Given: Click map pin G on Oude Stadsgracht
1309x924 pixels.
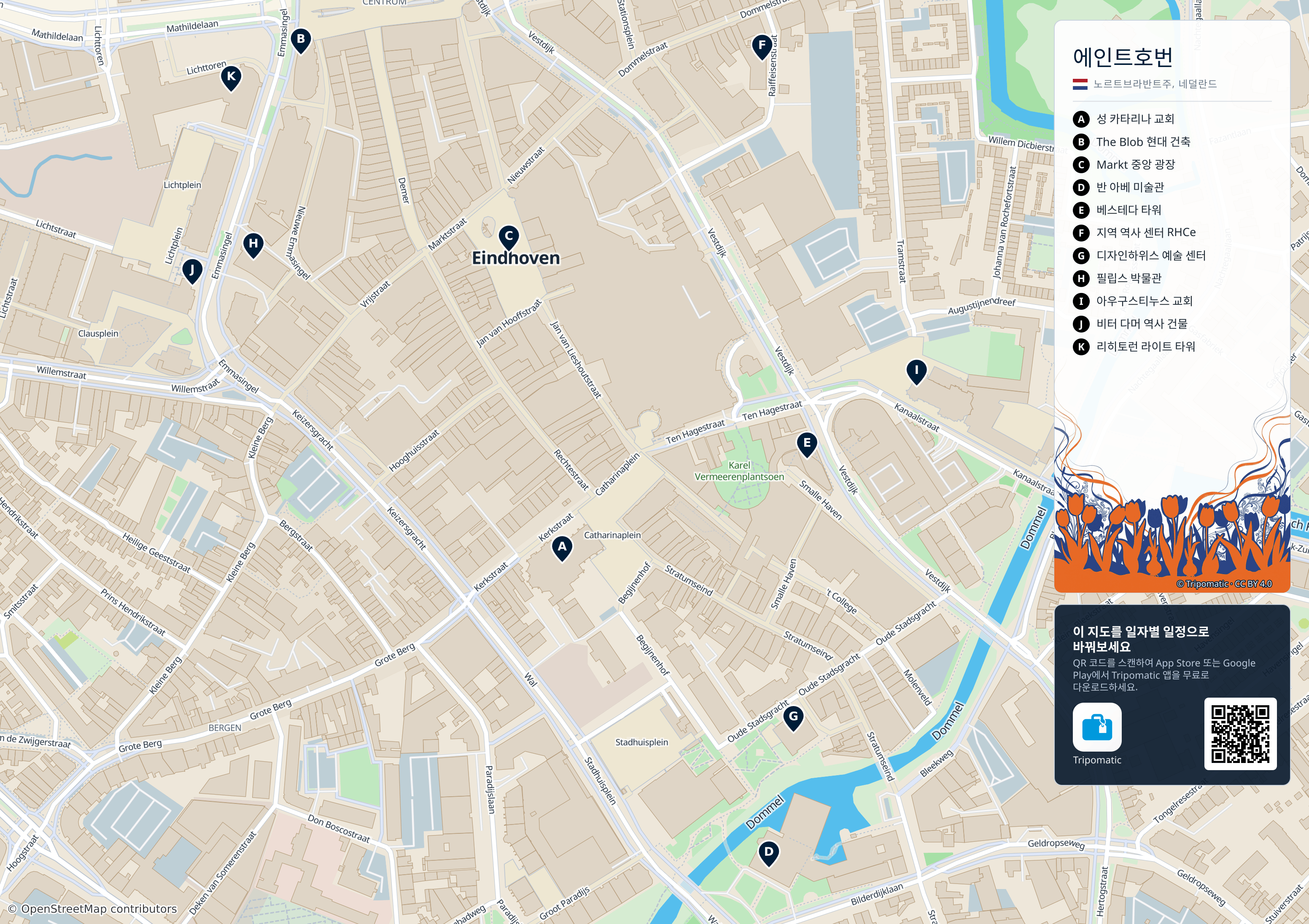Looking at the screenshot, I should coord(793,718).
